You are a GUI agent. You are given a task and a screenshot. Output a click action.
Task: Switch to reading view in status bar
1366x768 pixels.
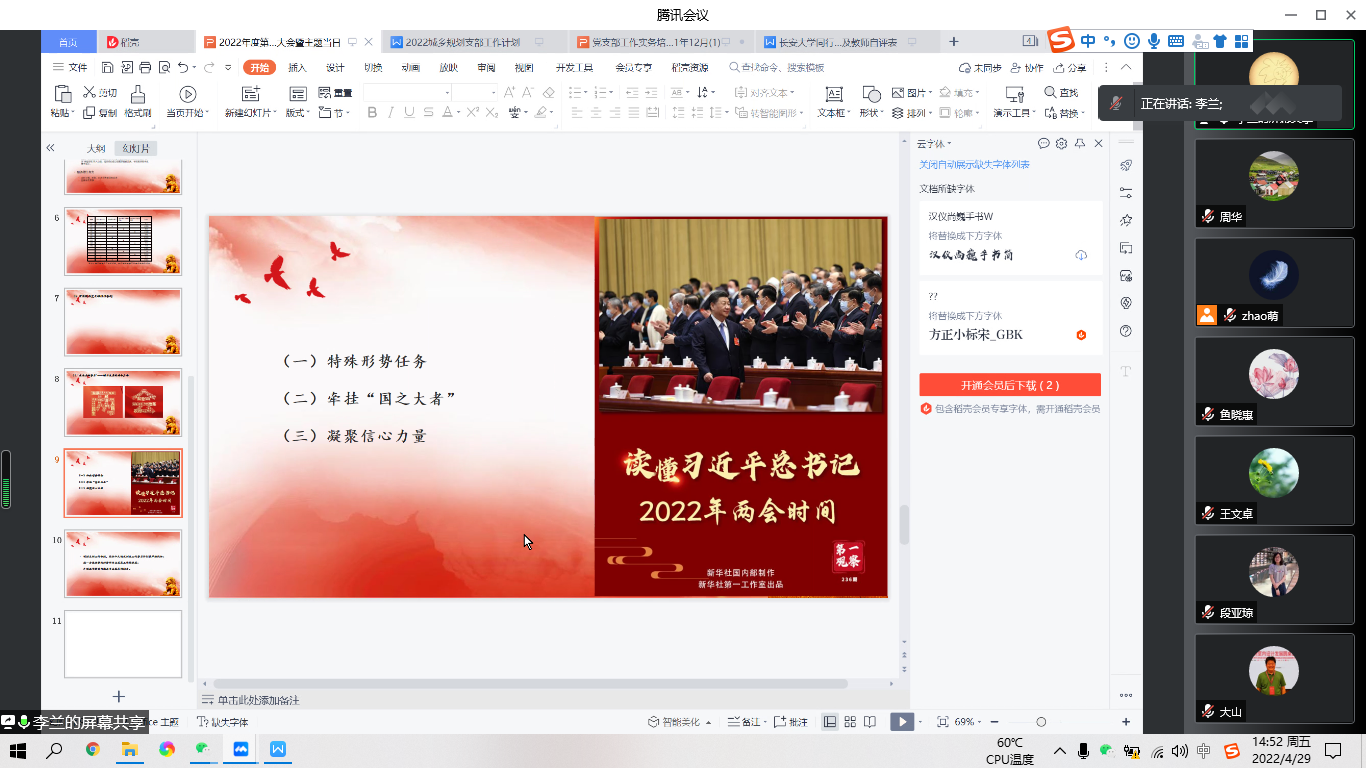coord(870,722)
